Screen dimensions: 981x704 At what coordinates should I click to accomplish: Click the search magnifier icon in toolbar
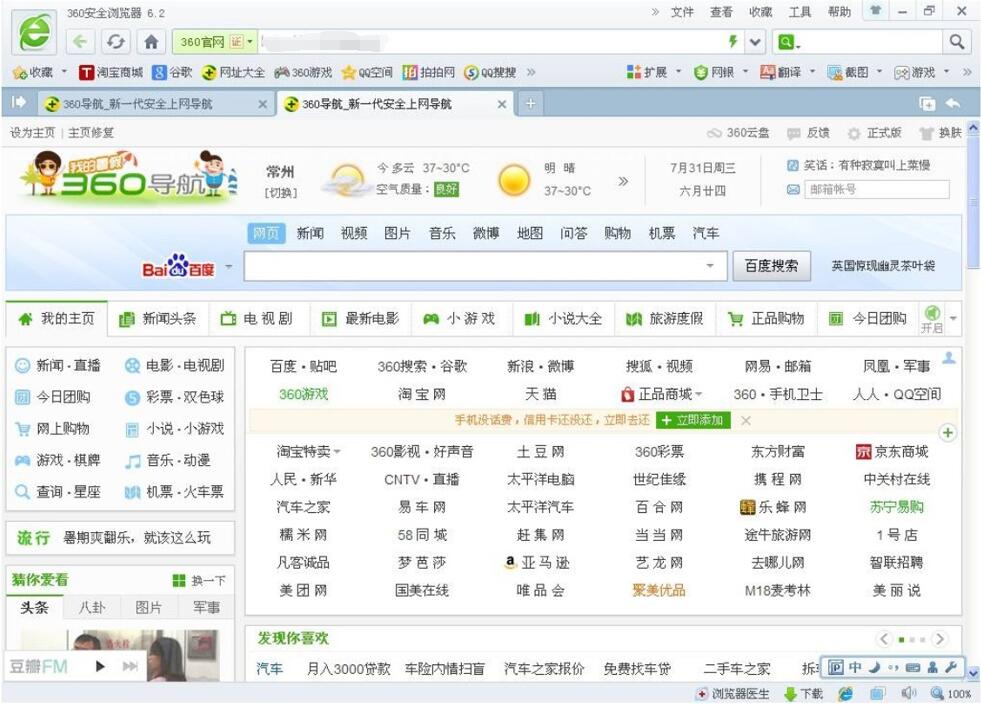pyautogui.click(x=957, y=42)
